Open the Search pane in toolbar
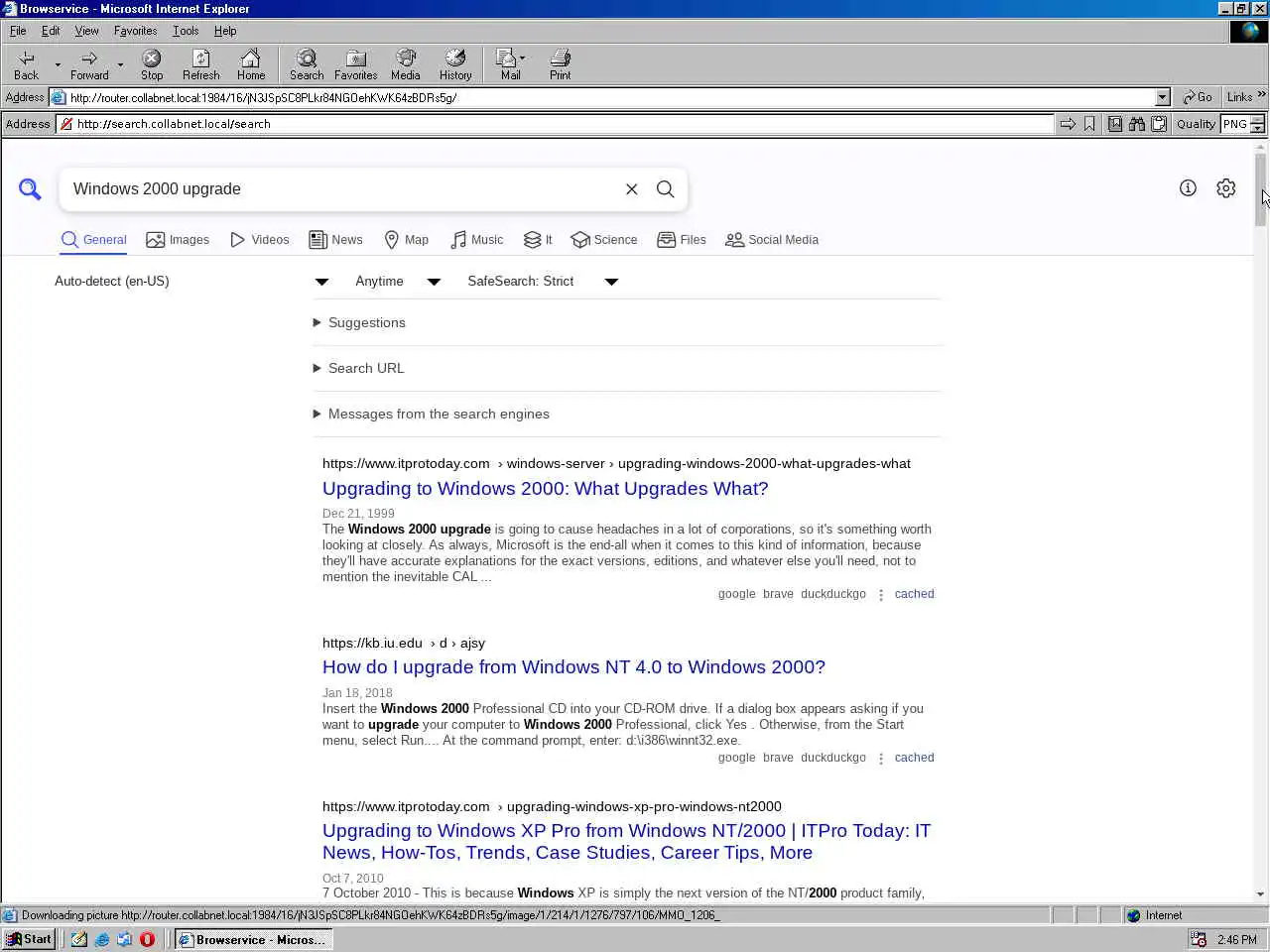The image size is (1270, 952). point(307,64)
